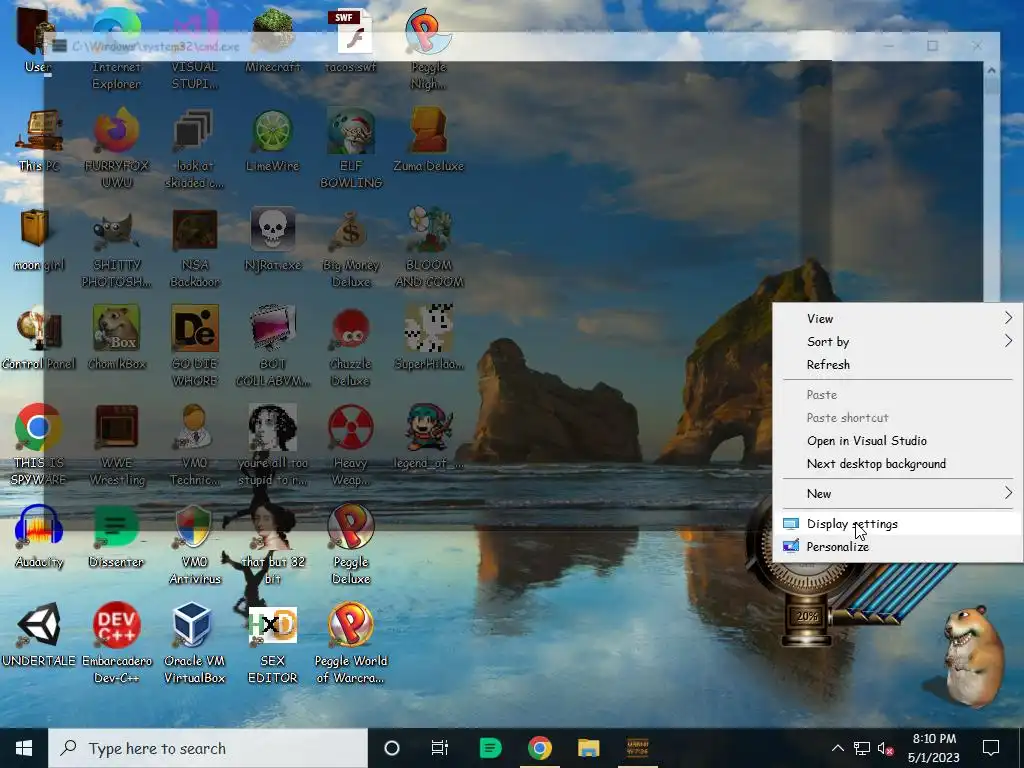Open Task View on the taskbar
This screenshot has width=1024, height=768.
click(440, 748)
